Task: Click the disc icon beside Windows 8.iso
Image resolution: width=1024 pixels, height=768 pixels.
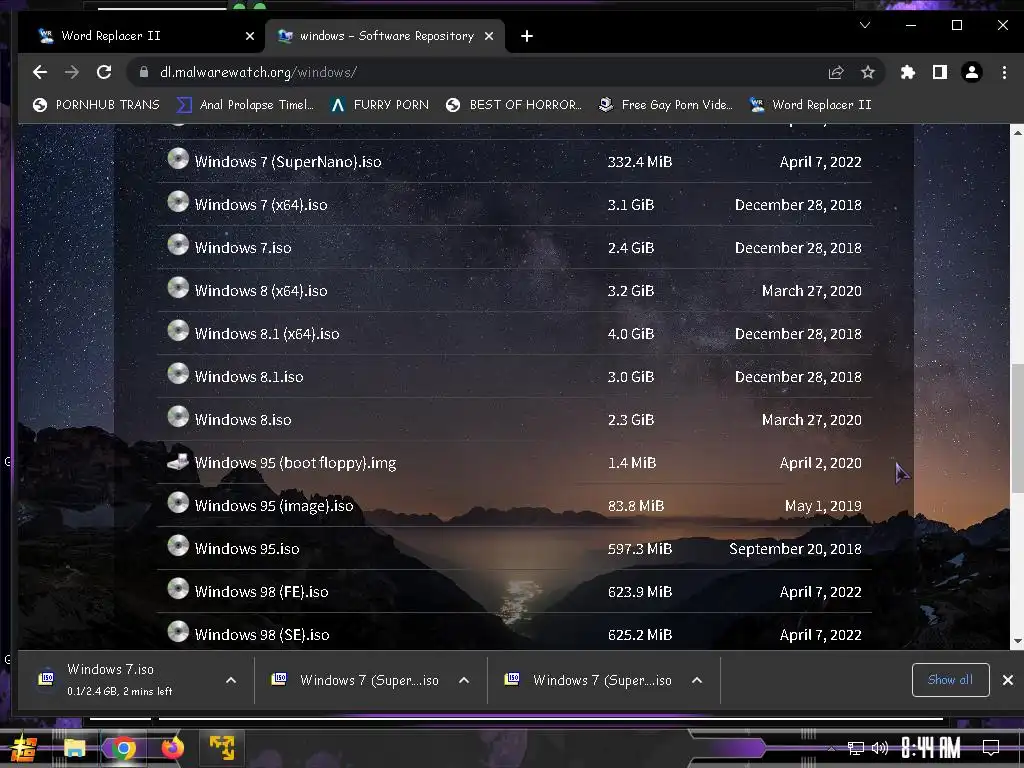Action: [x=178, y=417]
